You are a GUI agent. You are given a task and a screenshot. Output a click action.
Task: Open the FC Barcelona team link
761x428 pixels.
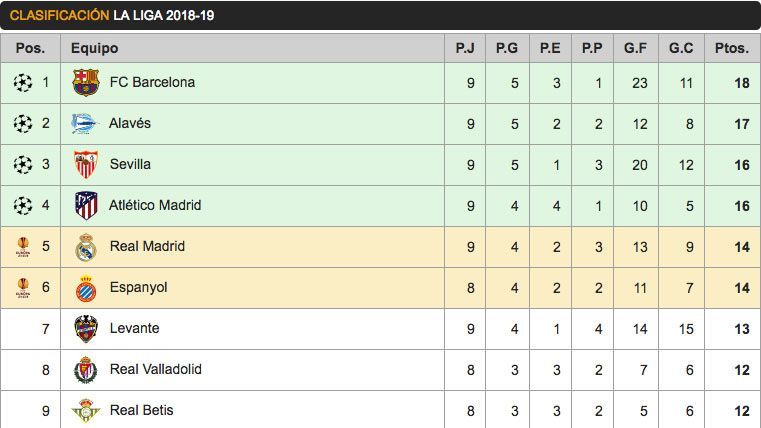[151, 82]
